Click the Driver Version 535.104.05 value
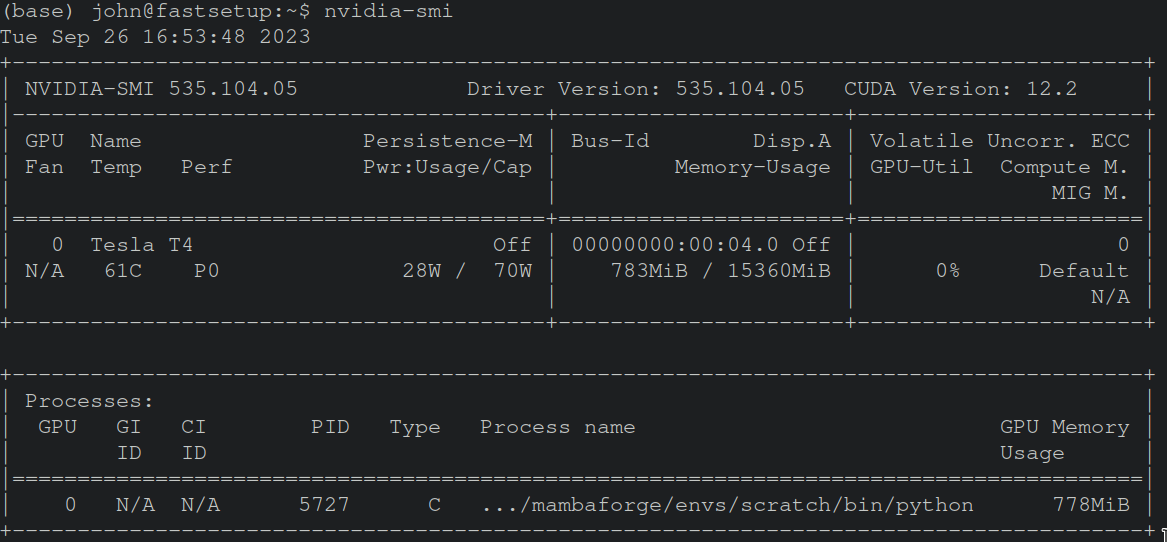This screenshot has height=542, width=1167. (636, 89)
